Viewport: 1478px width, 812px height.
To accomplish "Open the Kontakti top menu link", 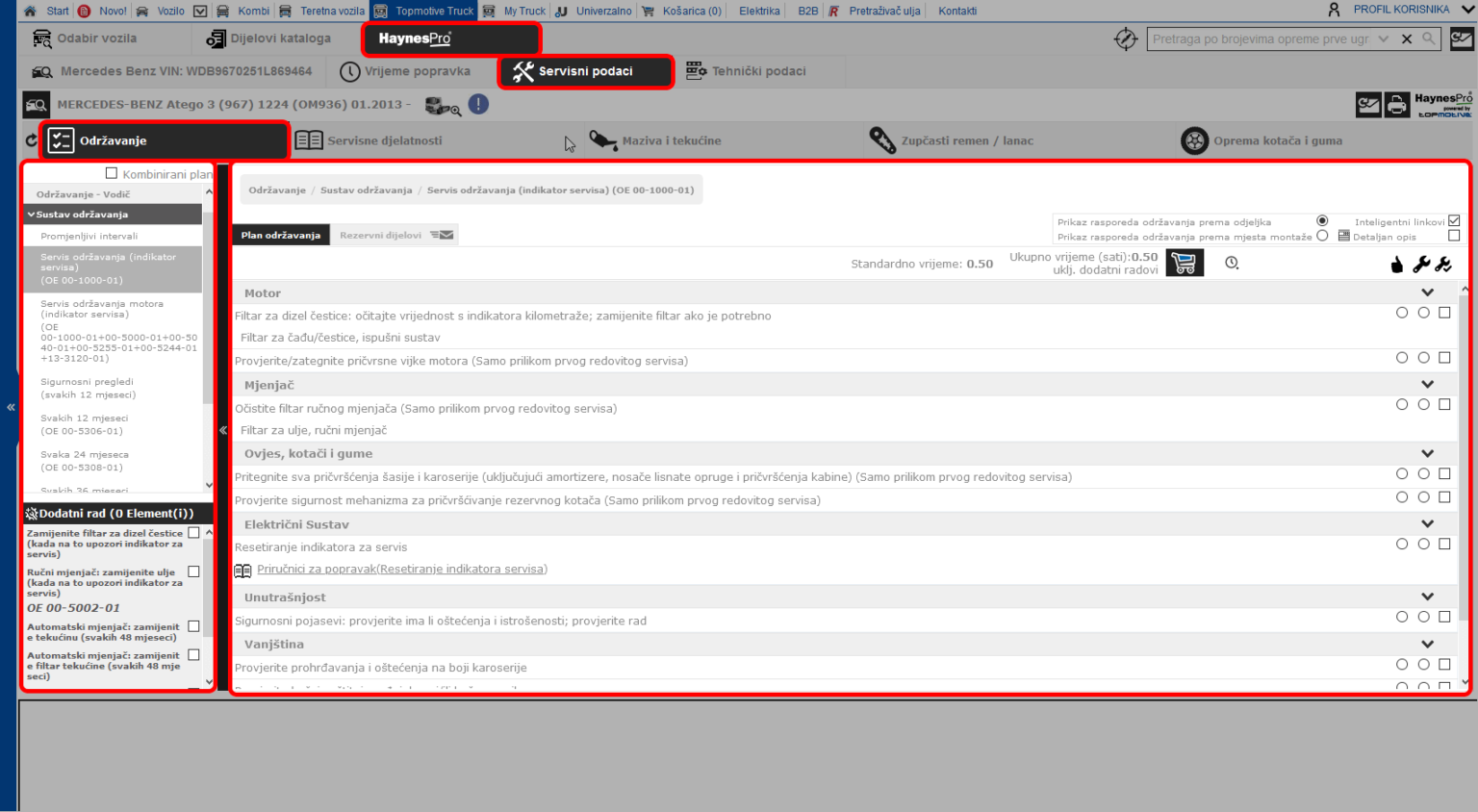I will (957, 11).
